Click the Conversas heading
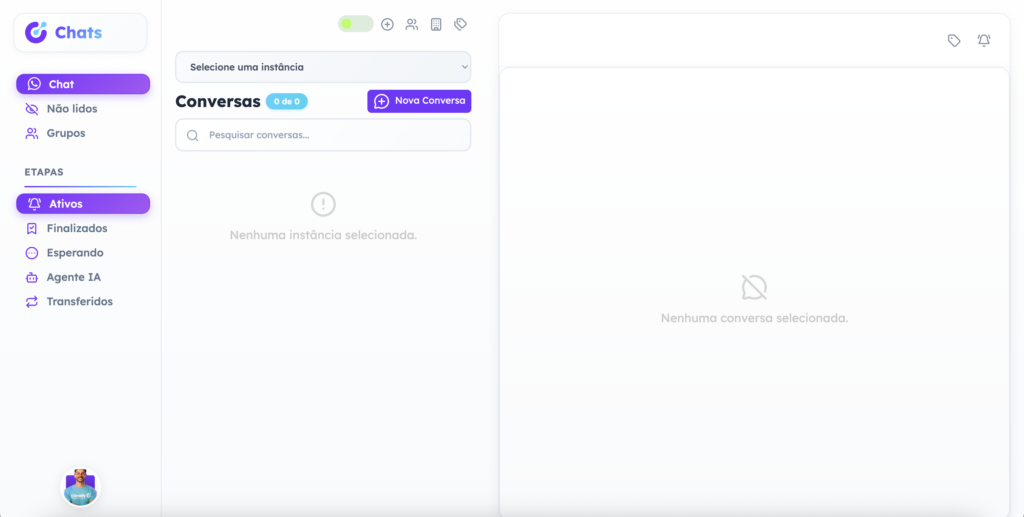Image resolution: width=1024 pixels, height=517 pixels. pos(218,101)
